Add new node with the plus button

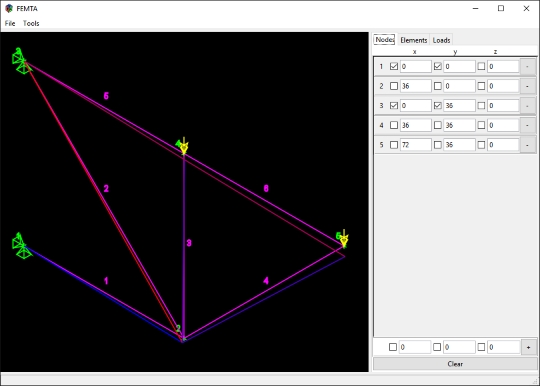click(x=528, y=347)
